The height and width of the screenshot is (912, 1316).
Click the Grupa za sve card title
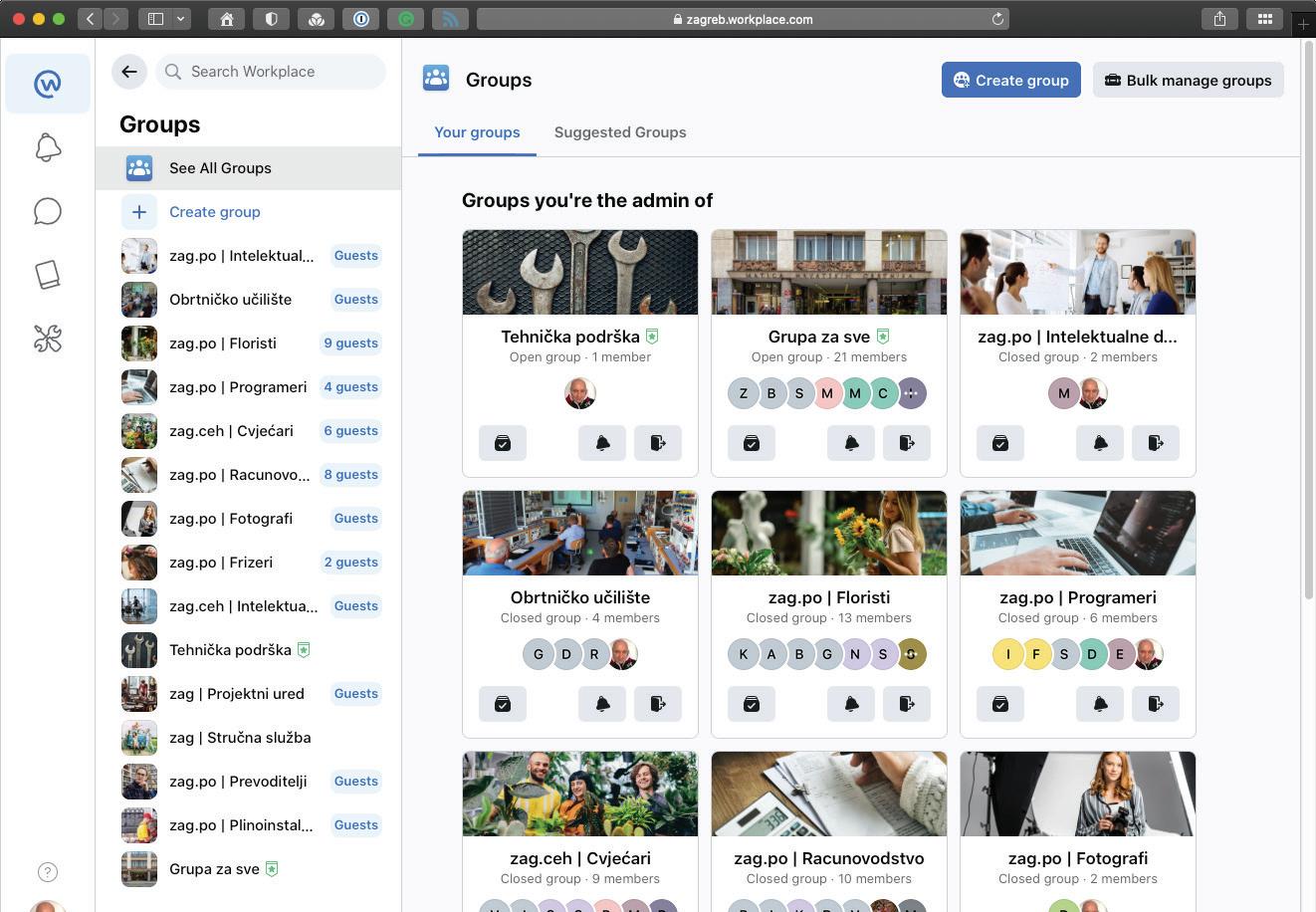pyautogui.click(x=819, y=337)
